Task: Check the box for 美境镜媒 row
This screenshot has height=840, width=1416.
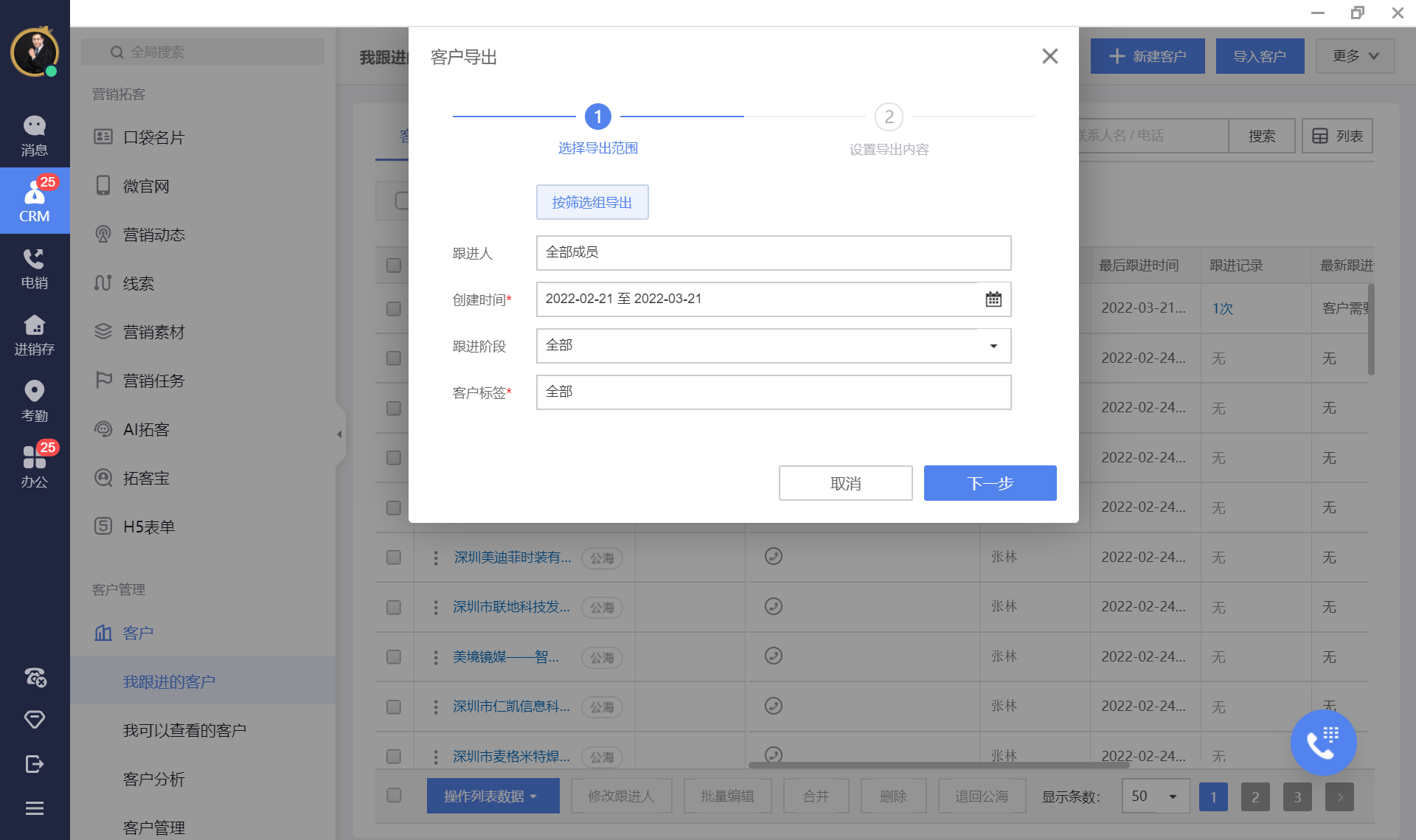Action: click(x=394, y=657)
